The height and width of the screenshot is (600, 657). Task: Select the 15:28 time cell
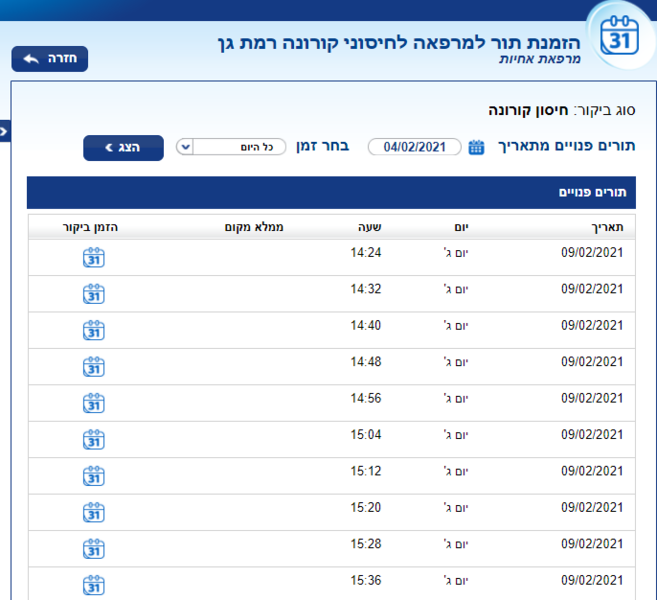(x=366, y=544)
